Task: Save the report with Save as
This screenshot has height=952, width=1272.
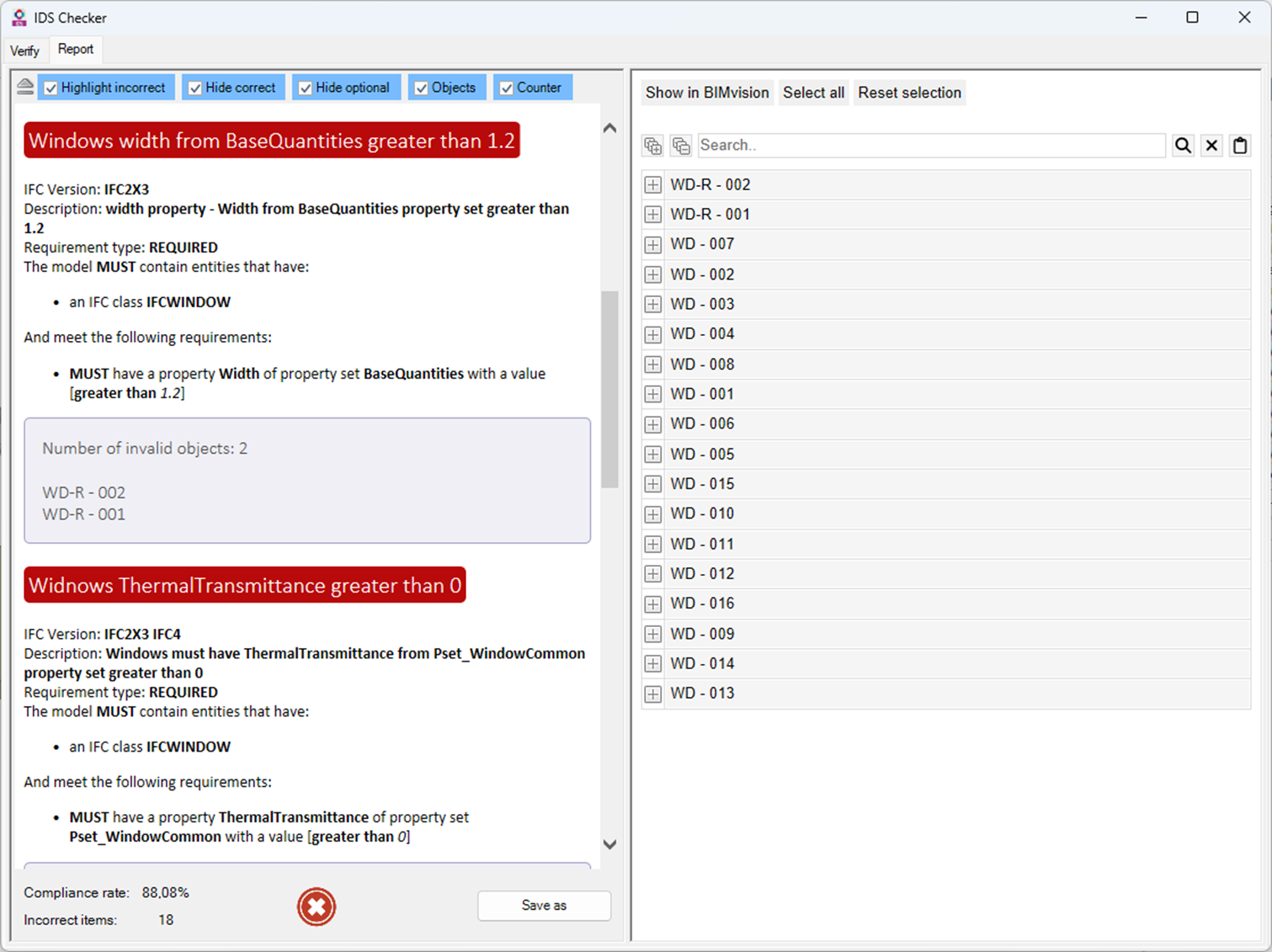Action: pos(544,906)
